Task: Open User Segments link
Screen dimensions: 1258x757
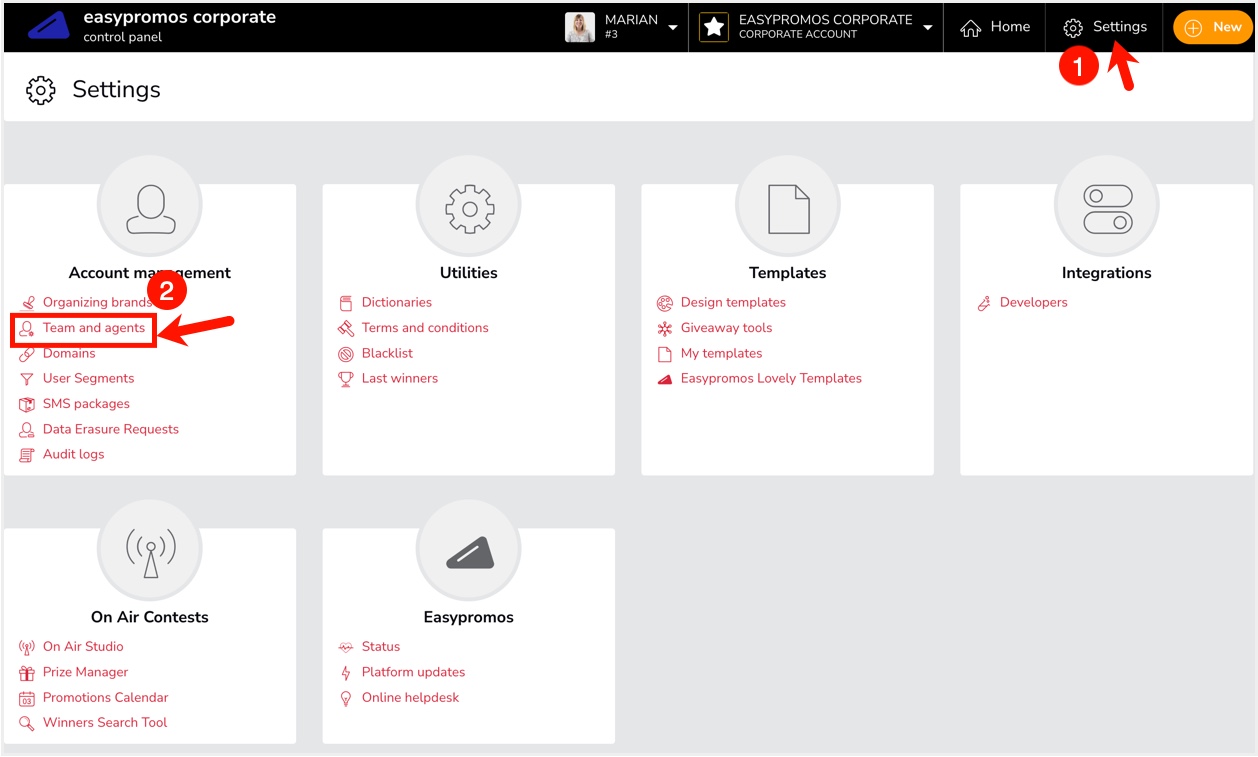Action: point(88,378)
